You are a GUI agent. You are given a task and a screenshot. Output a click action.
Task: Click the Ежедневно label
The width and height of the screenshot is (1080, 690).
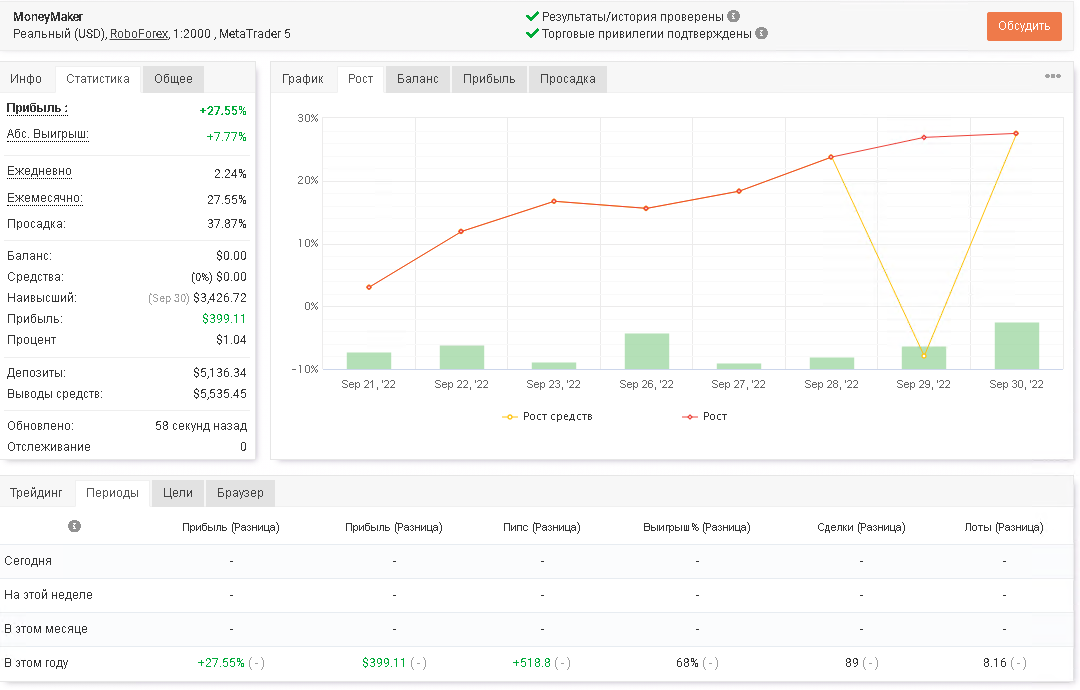pyautogui.click(x=39, y=171)
